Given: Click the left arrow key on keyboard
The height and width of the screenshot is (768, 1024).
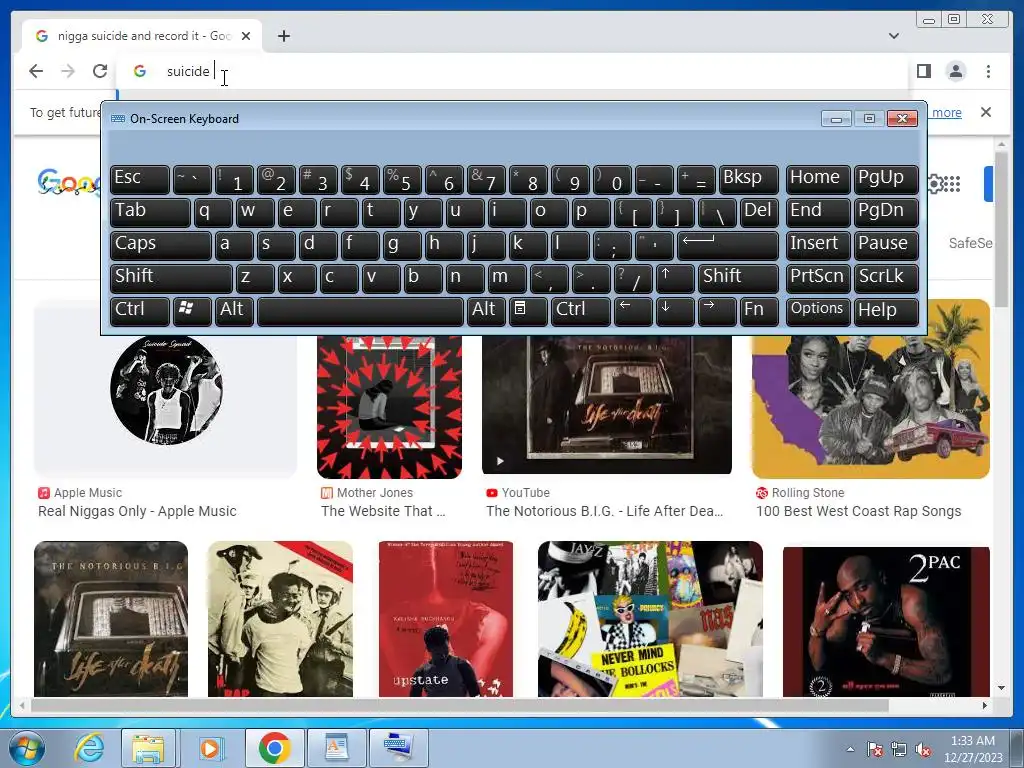Looking at the screenshot, I should [633, 311].
